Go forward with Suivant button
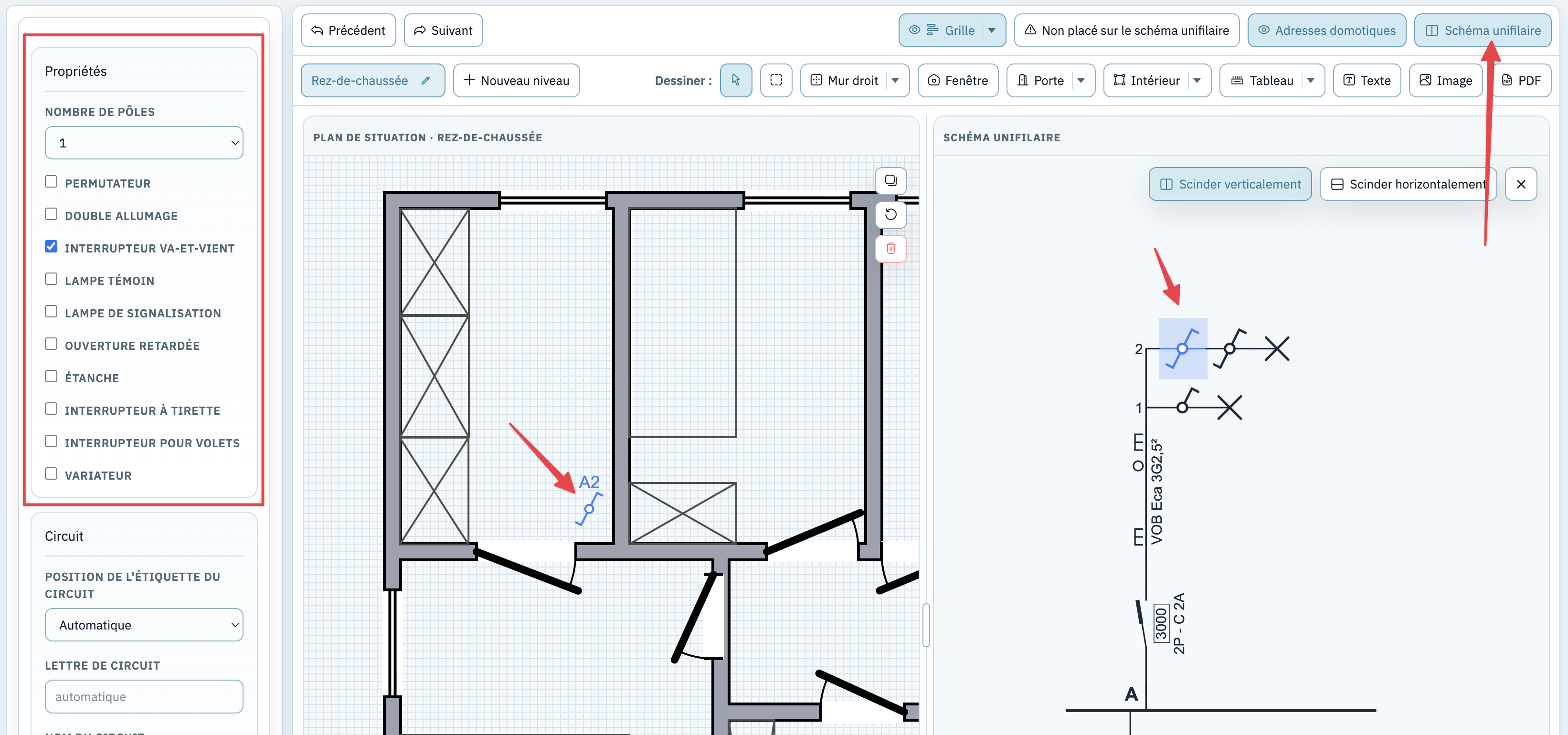The width and height of the screenshot is (1568, 735). click(x=443, y=31)
